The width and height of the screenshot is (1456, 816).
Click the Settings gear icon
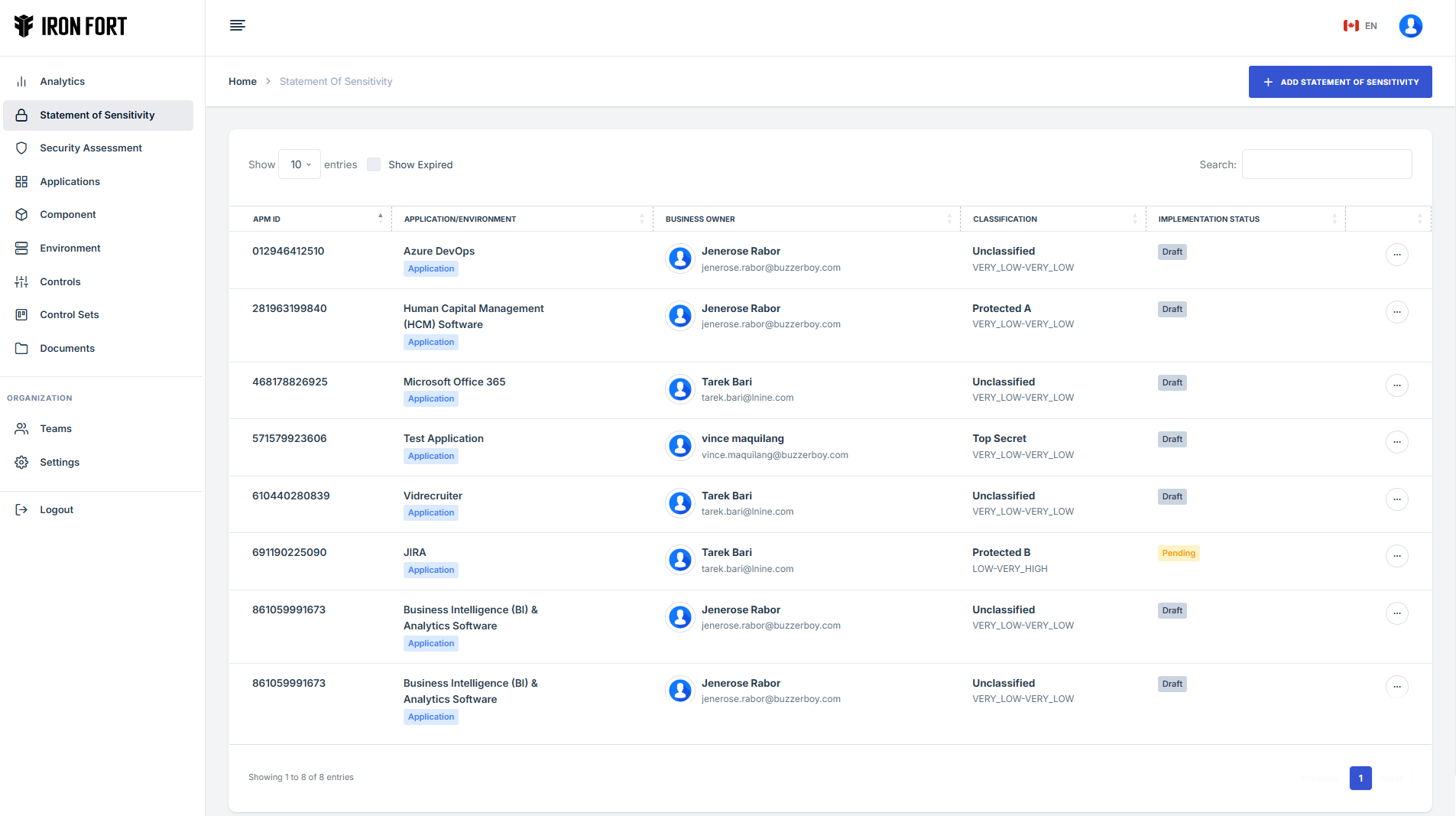click(x=21, y=463)
